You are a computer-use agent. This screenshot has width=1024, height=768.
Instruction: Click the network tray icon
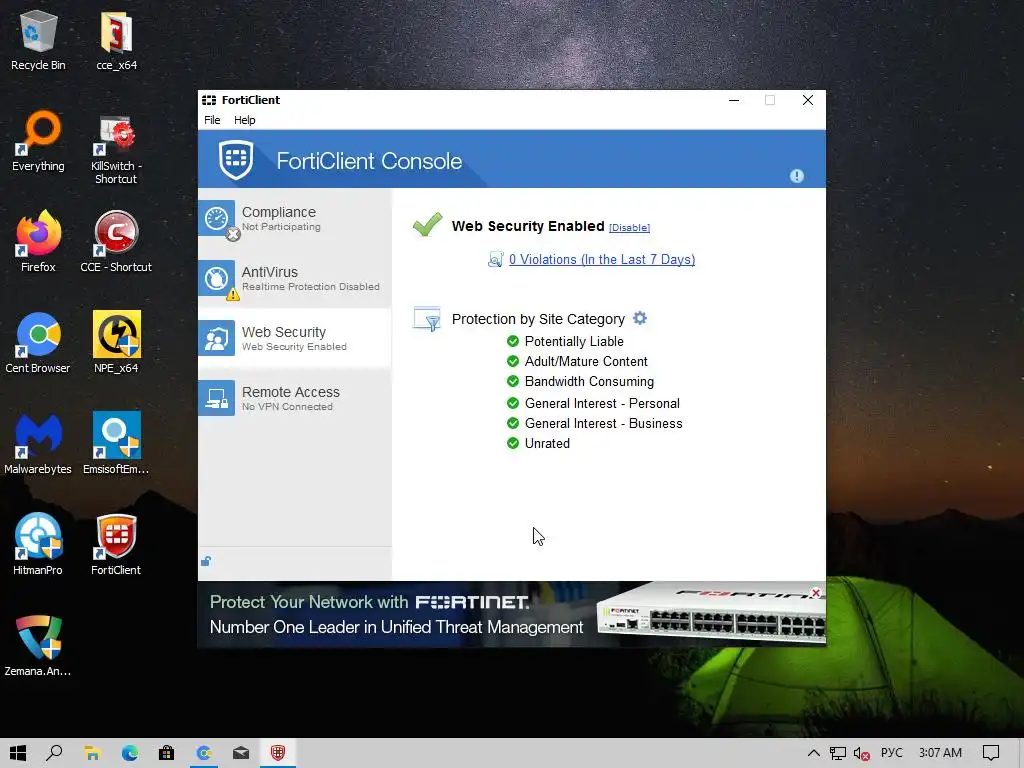tap(838, 754)
